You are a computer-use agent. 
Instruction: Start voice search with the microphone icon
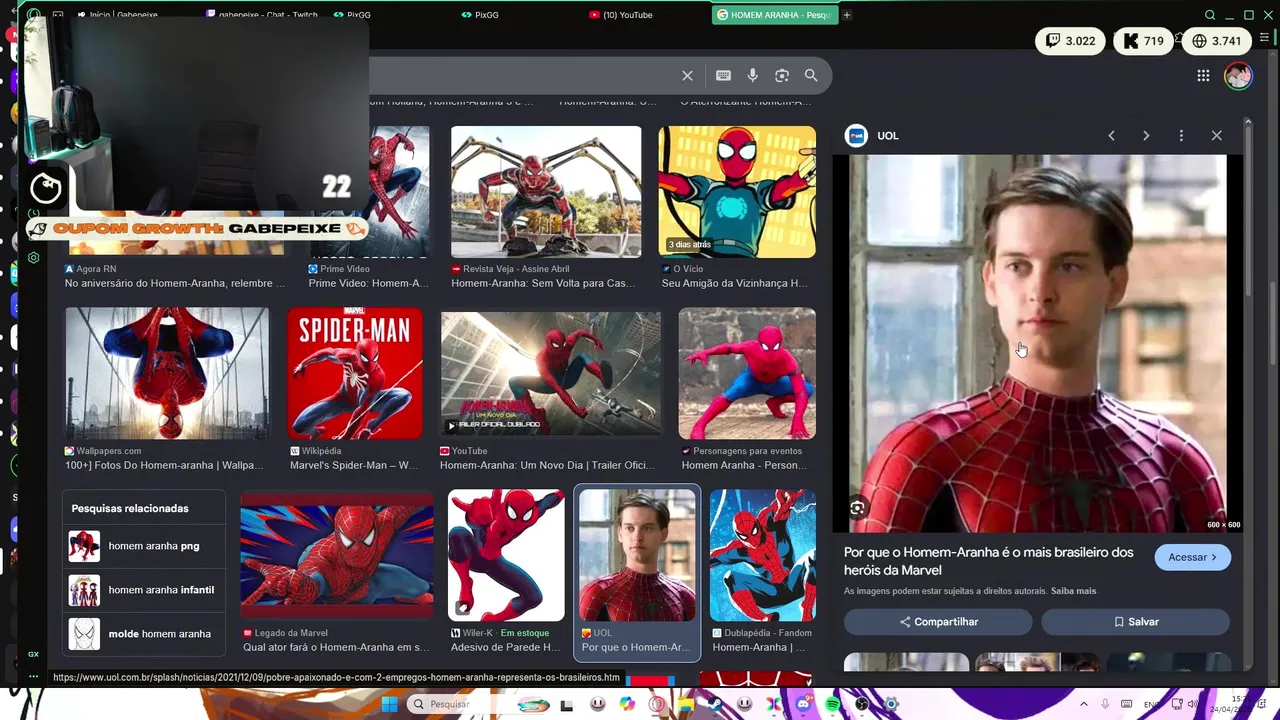(x=752, y=75)
